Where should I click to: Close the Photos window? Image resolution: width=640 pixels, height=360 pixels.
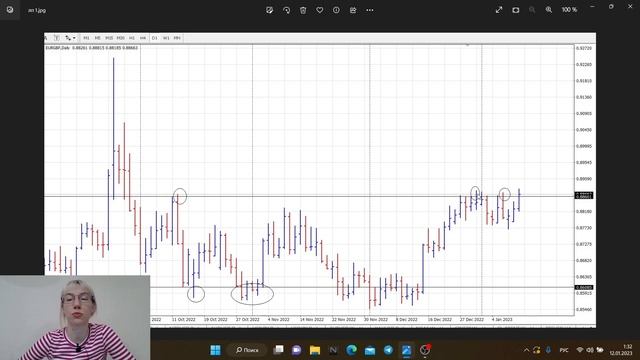[630, 7]
